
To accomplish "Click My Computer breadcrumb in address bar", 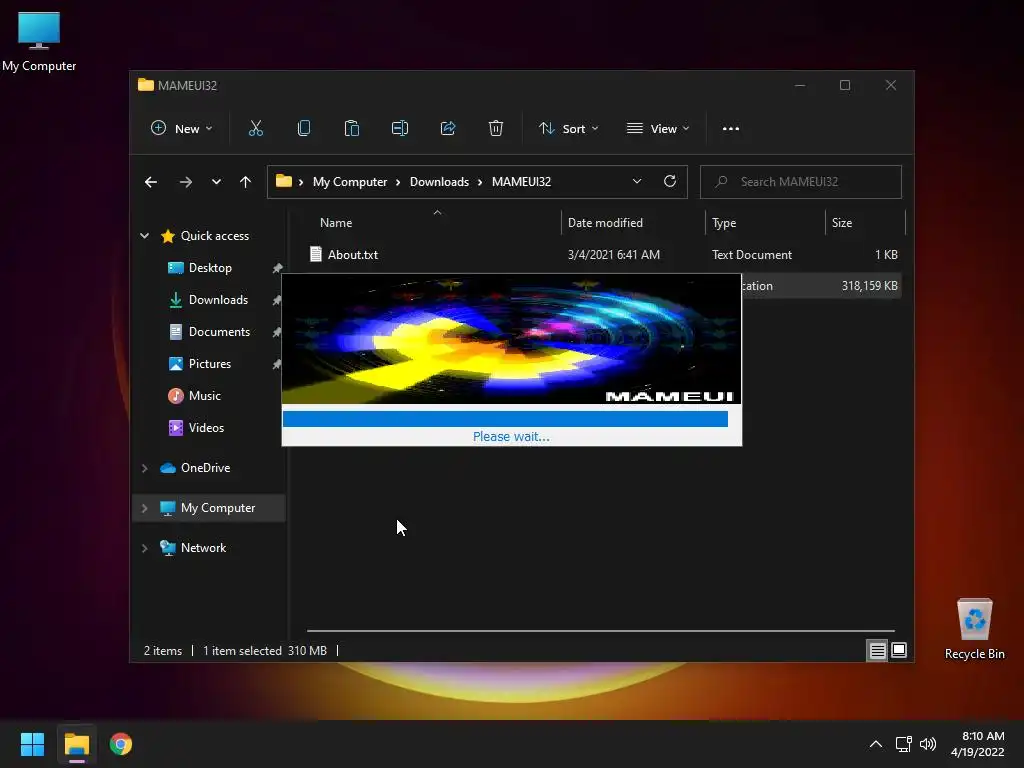I will pos(349,182).
